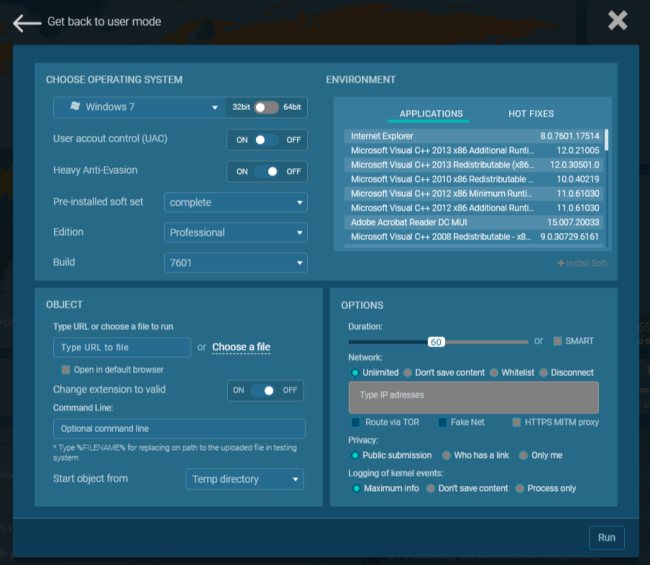The width and height of the screenshot is (650, 565).
Task: Select Public submission privacy
Action: tap(355, 455)
